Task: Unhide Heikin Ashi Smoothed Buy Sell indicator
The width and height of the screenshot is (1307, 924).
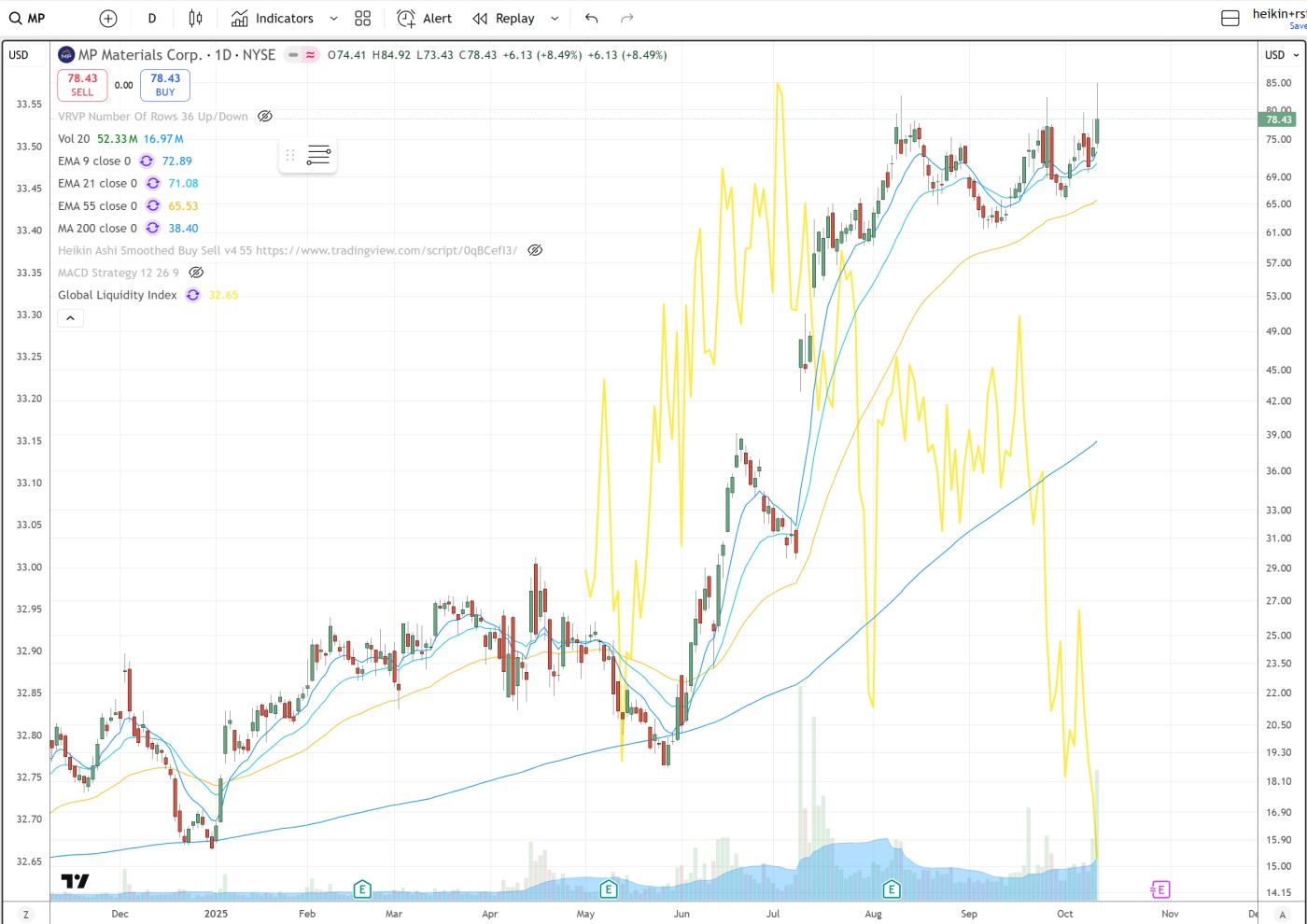Action: click(535, 250)
